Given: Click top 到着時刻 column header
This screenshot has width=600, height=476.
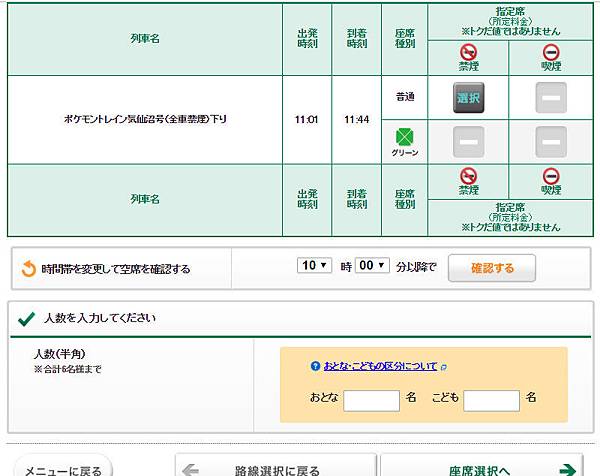Looking at the screenshot, I should [357, 38].
